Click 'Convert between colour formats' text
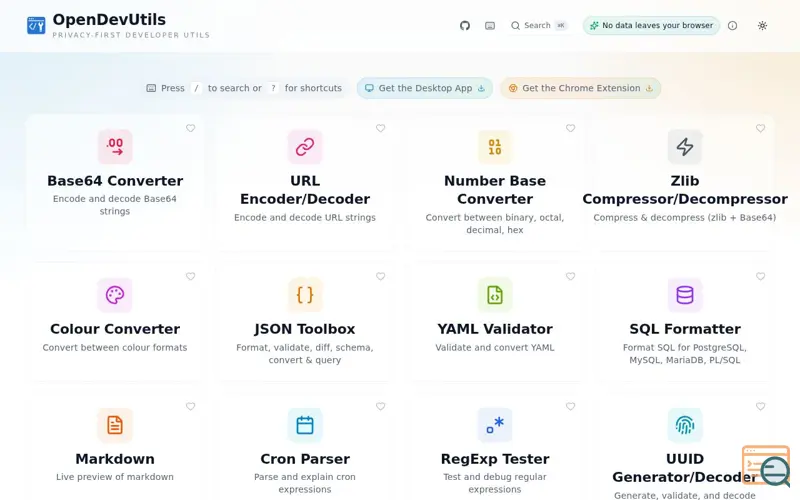Screen dimensions: 800x500 tap(115, 347)
